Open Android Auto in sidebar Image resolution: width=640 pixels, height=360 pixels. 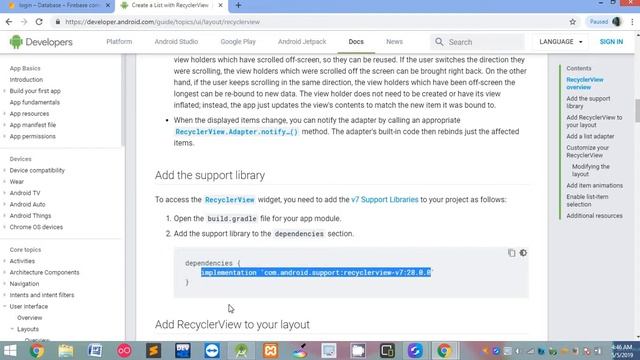27,204
